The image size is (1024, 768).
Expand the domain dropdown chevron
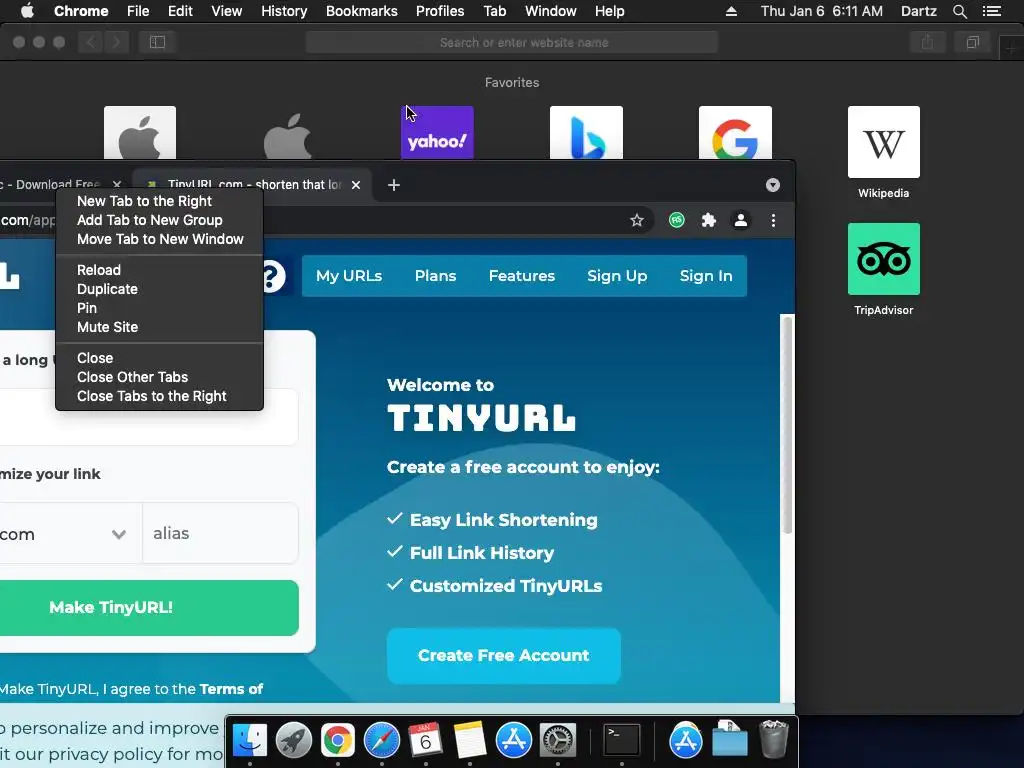click(x=118, y=534)
